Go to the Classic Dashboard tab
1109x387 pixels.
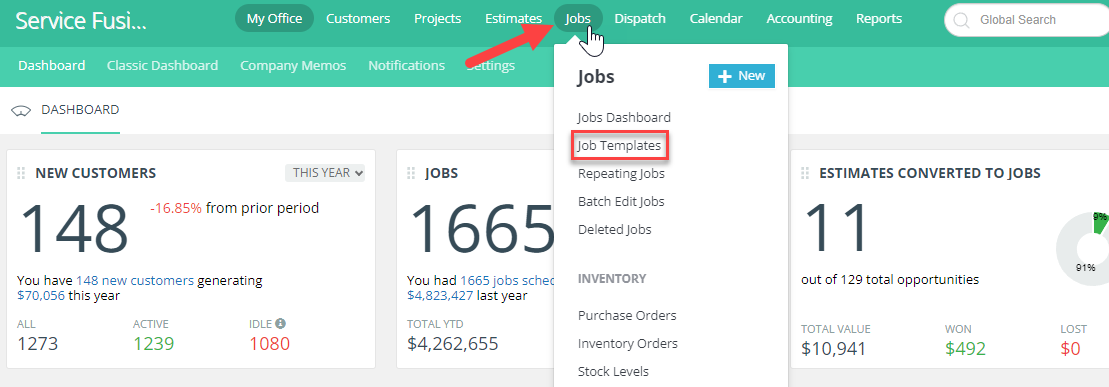(x=163, y=66)
